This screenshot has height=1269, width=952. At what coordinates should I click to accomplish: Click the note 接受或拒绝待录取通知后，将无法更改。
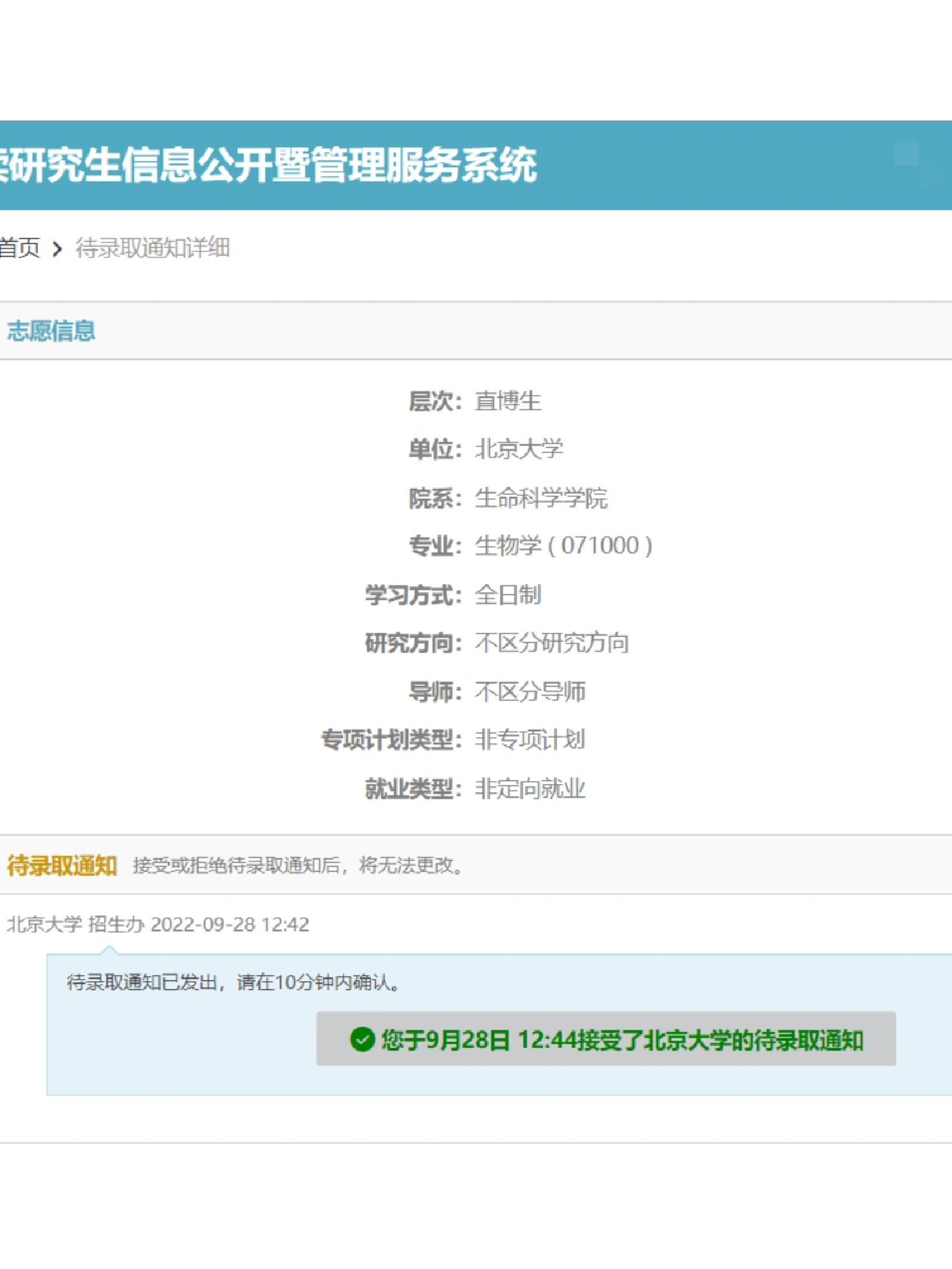[x=299, y=865]
